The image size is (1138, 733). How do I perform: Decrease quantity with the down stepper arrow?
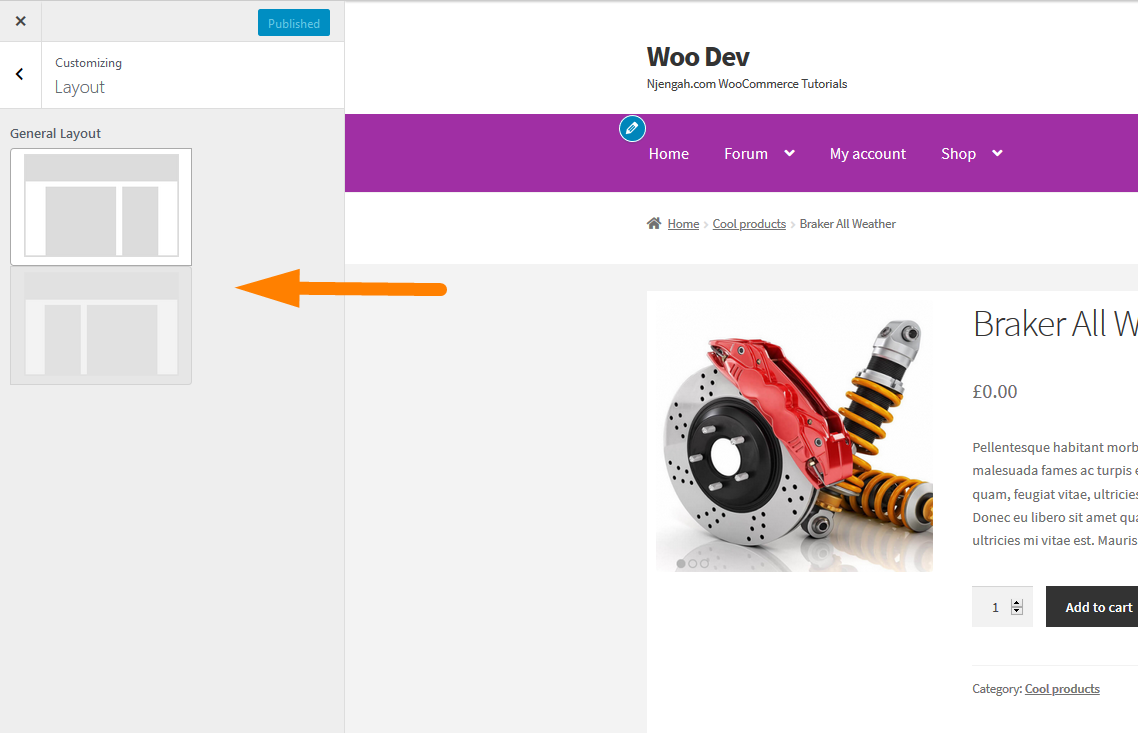click(x=1017, y=611)
